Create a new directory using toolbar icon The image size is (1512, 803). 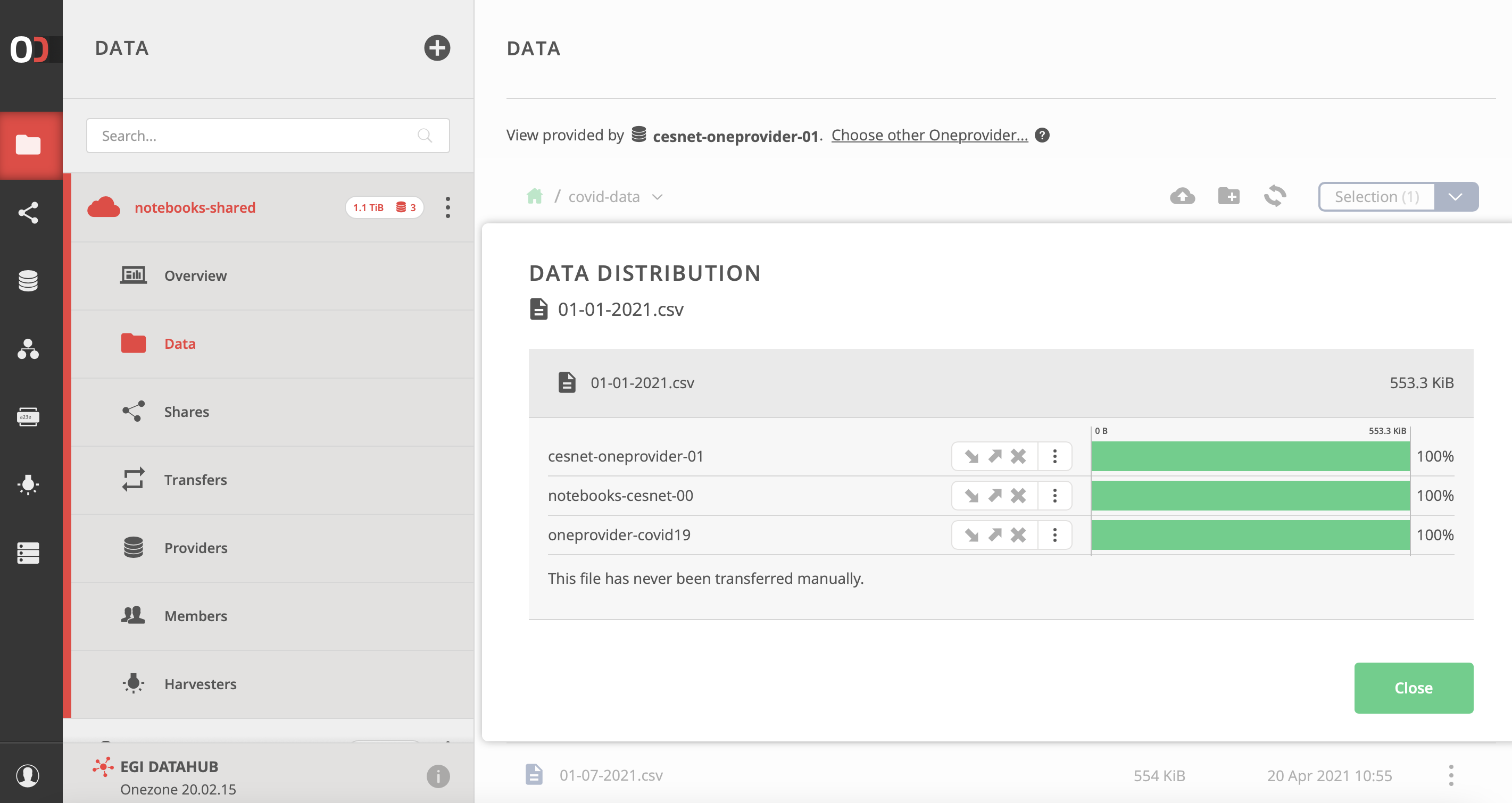click(1228, 197)
